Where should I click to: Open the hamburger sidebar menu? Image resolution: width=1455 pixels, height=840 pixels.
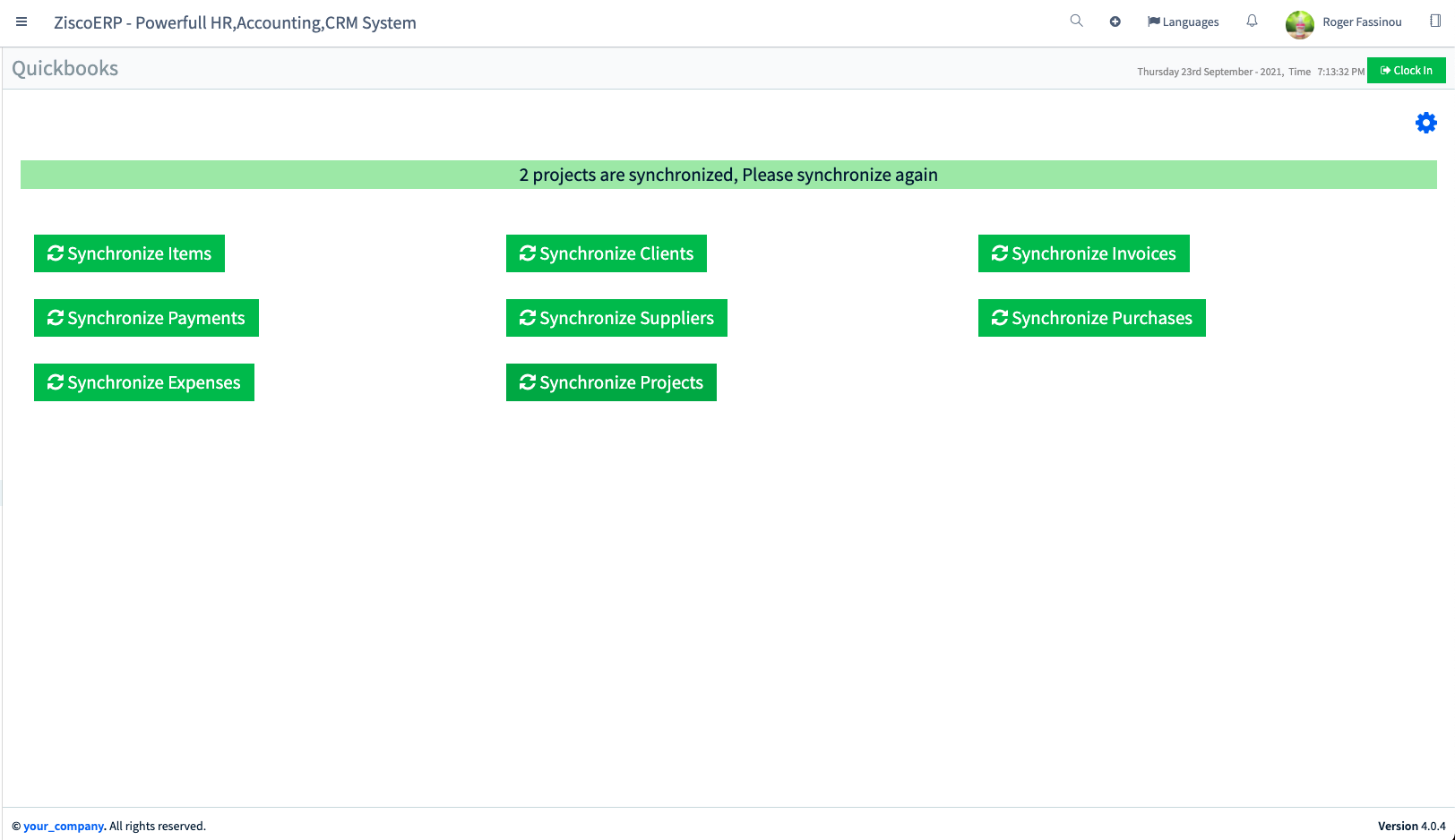(x=22, y=22)
